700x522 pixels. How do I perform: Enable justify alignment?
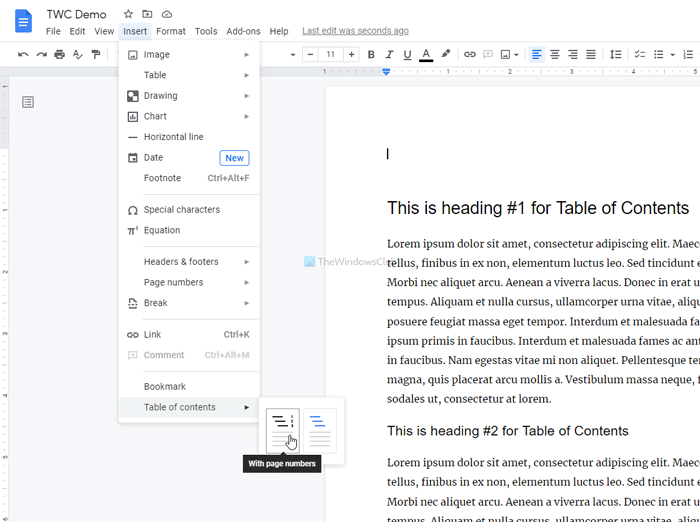click(x=591, y=54)
